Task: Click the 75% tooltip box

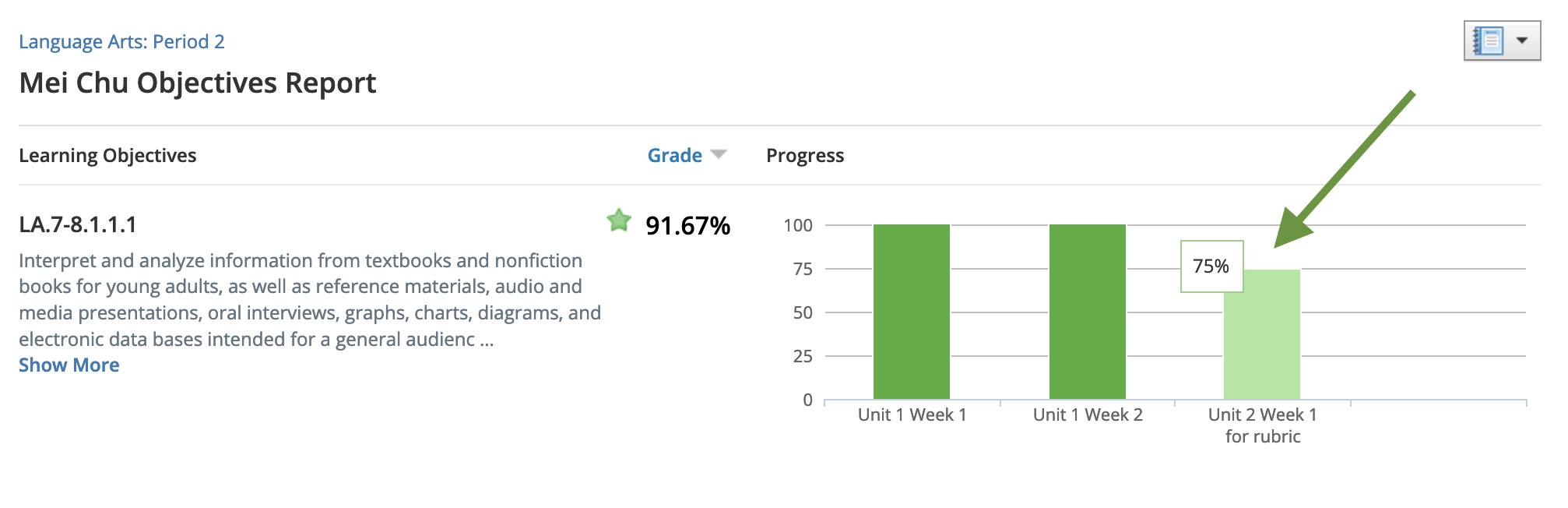Action: click(x=1211, y=266)
